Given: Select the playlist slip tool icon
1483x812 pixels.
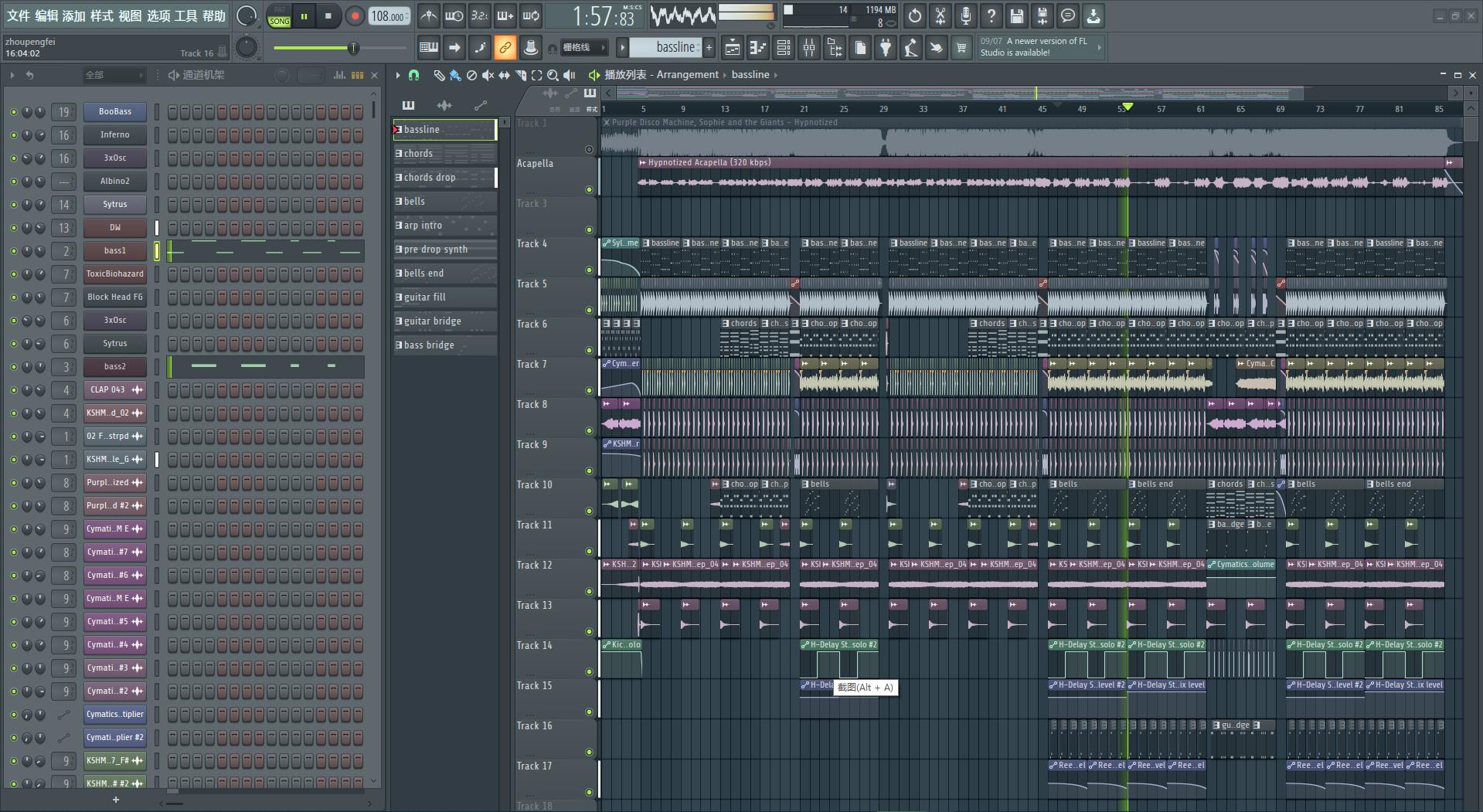Looking at the screenshot, I should 504,75.
